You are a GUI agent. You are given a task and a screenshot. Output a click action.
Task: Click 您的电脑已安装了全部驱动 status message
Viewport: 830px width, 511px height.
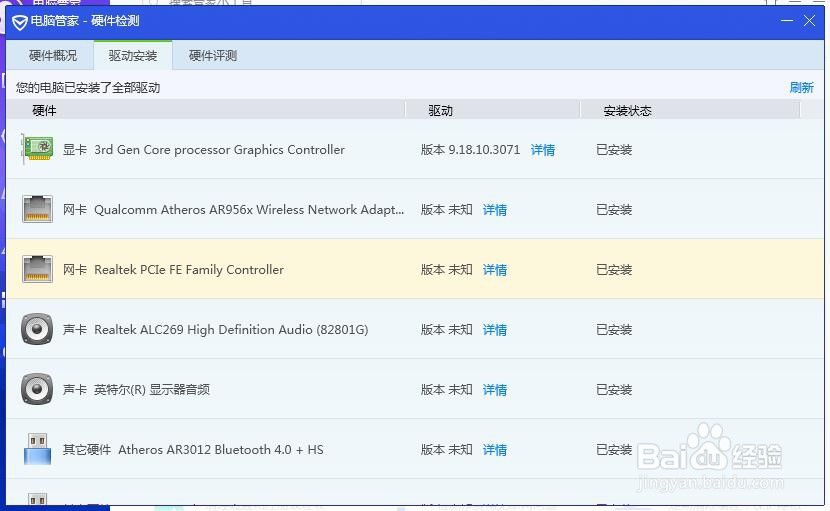tap(88, 87)
